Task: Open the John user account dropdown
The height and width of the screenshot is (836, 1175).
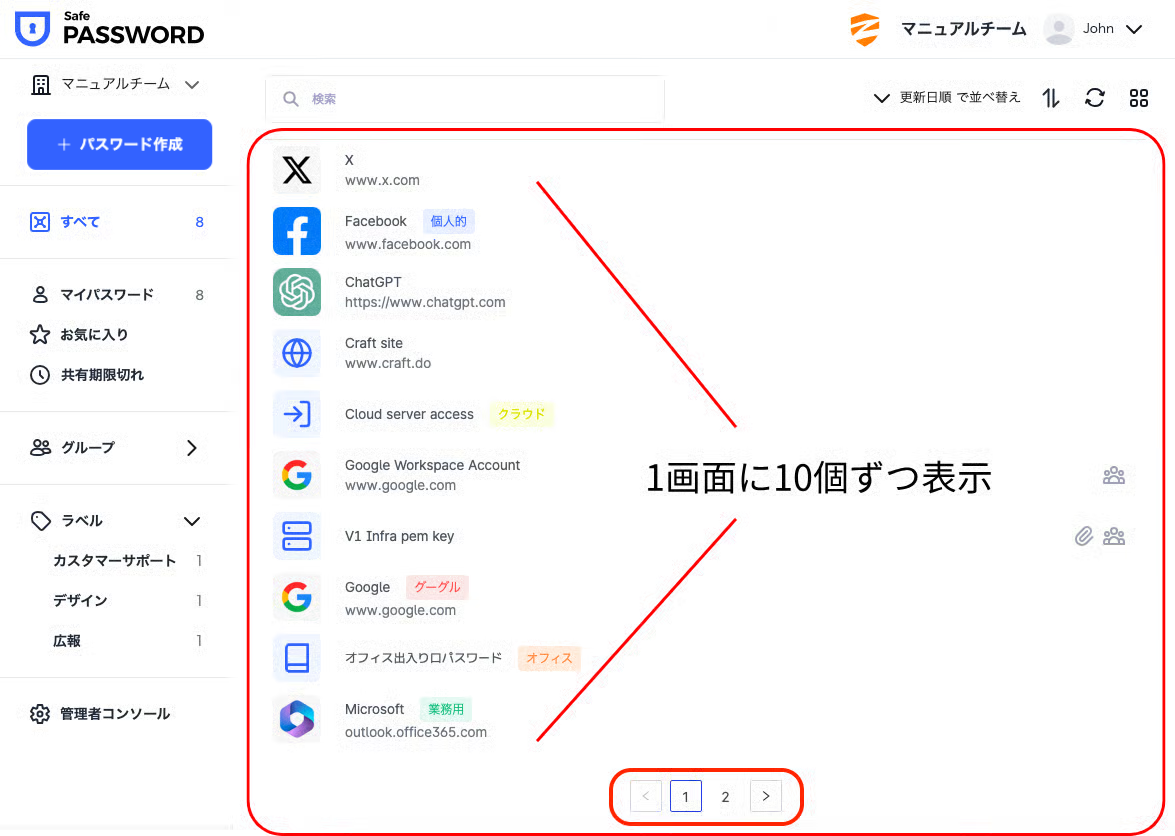Action: point(1094,29)
